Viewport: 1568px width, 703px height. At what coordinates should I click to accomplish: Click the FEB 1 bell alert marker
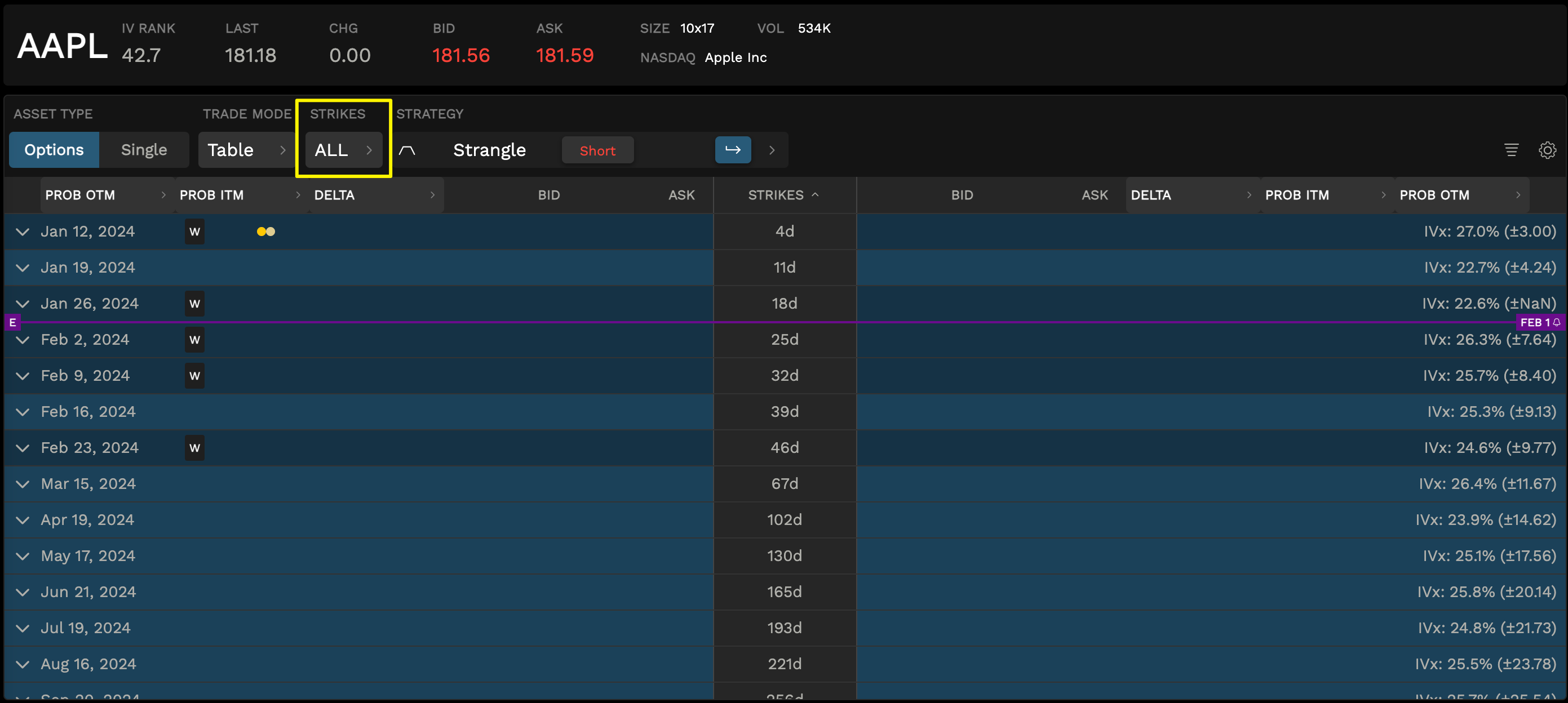pyautogui.click(x=1539, y=322)
